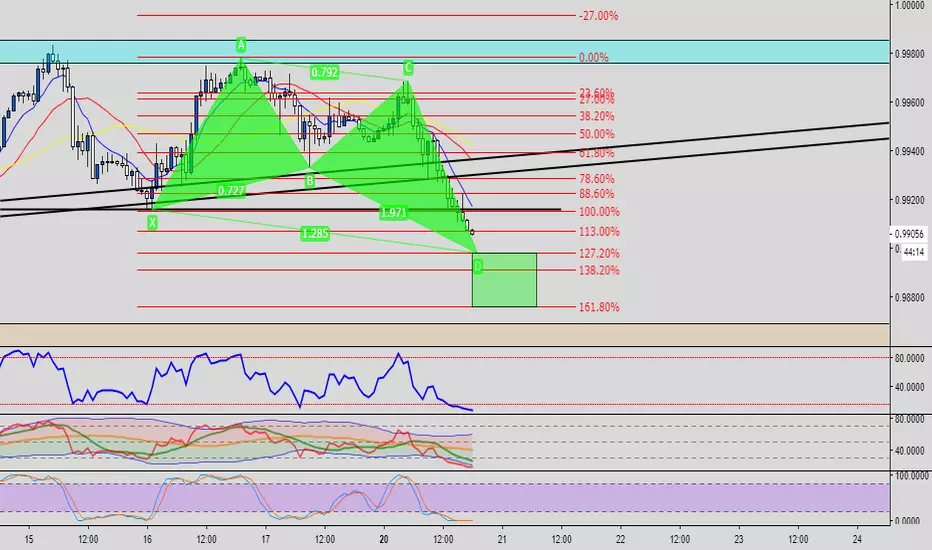Click the 138.20% extension label
The height and width of the screenshot is (550, 932).
click(x=599, y=271)
